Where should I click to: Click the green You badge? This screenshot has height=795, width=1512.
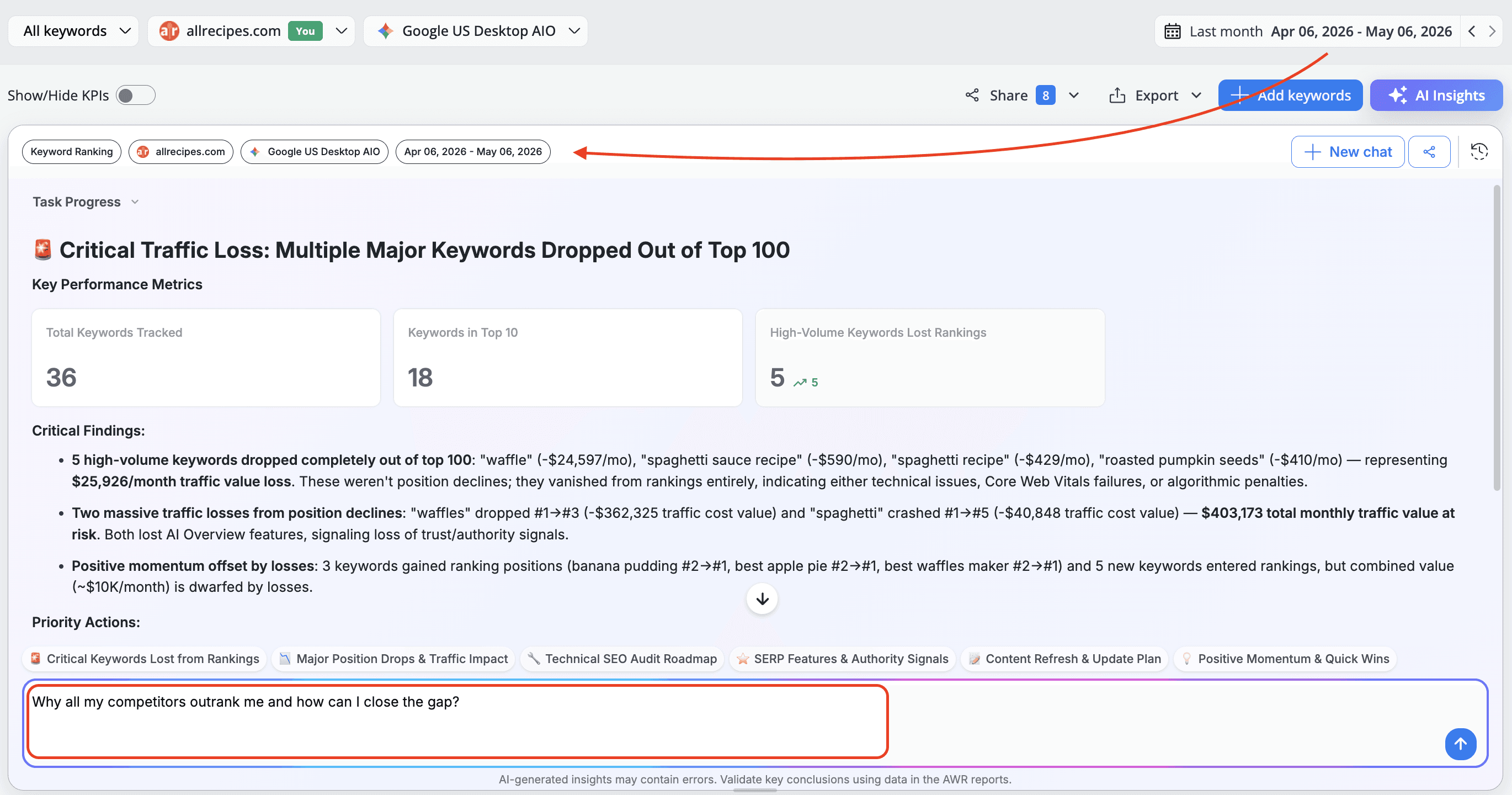click(x=305, y=31)
